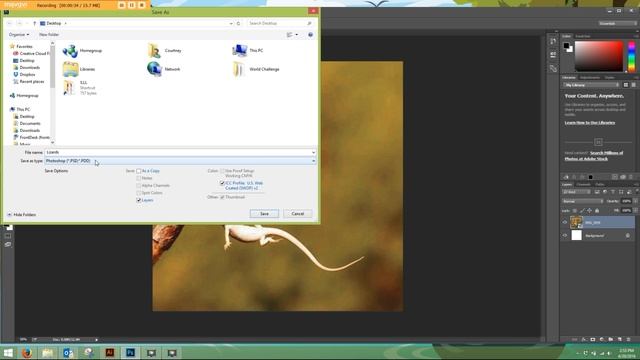The image size is (640, 360).
Task: Hide the top image layer eye icon
Action: [565, 222]
